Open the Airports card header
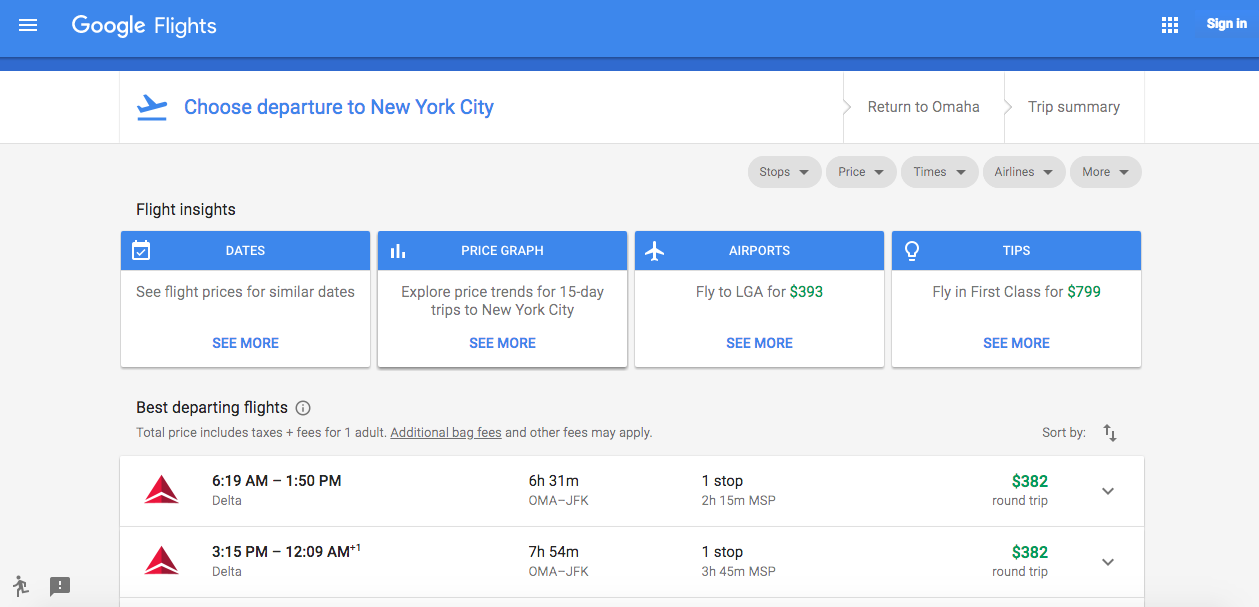 pos(759,251)
